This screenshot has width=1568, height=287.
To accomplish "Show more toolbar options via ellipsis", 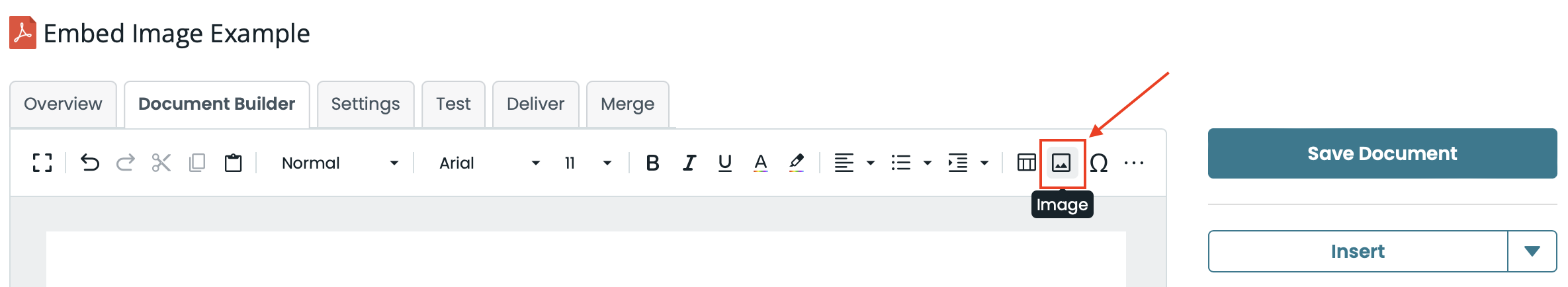I will tap(1133, 163).
